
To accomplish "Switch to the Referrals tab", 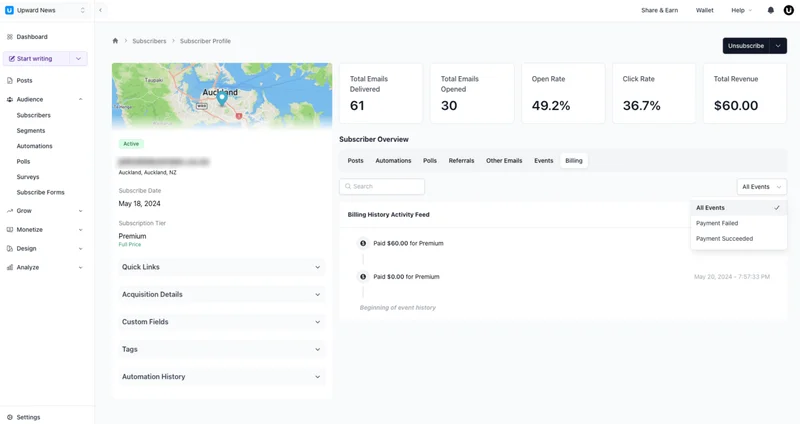I will [x=461, y=161].
